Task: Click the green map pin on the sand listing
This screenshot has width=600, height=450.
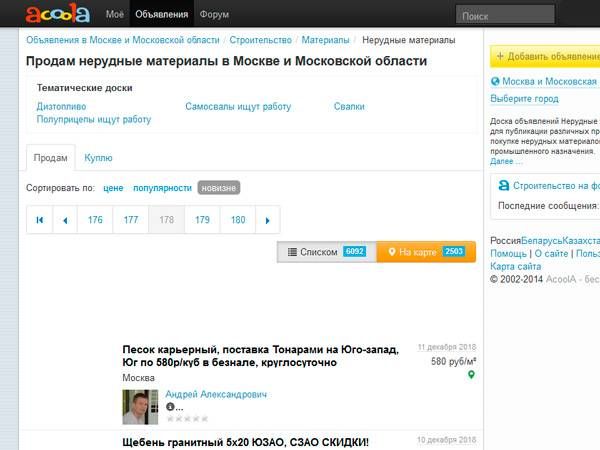Action: 471,375
